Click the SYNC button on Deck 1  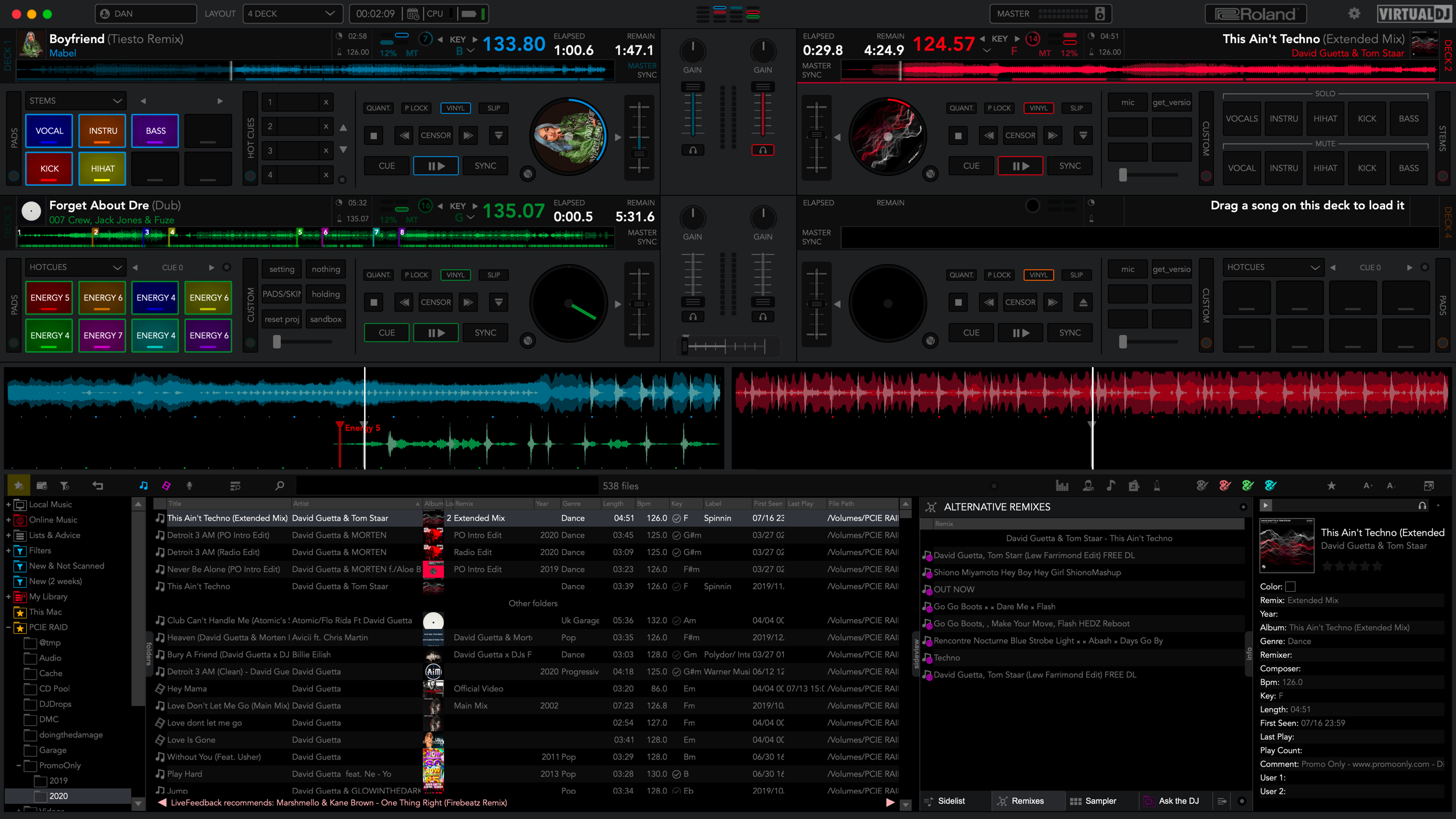[x=486, y=166]
